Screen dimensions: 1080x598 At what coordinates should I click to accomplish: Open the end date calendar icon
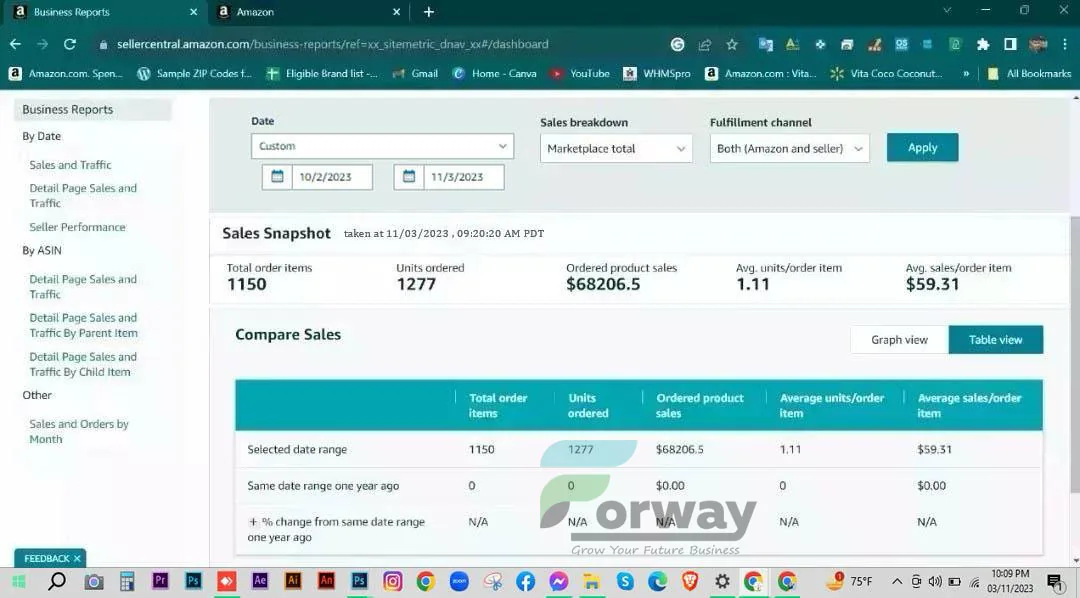408,176
